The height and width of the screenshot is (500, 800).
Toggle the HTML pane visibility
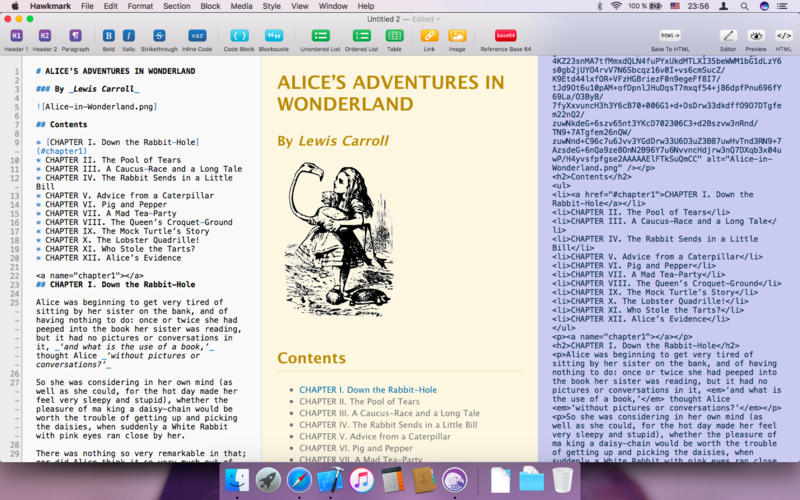(784, 36)
